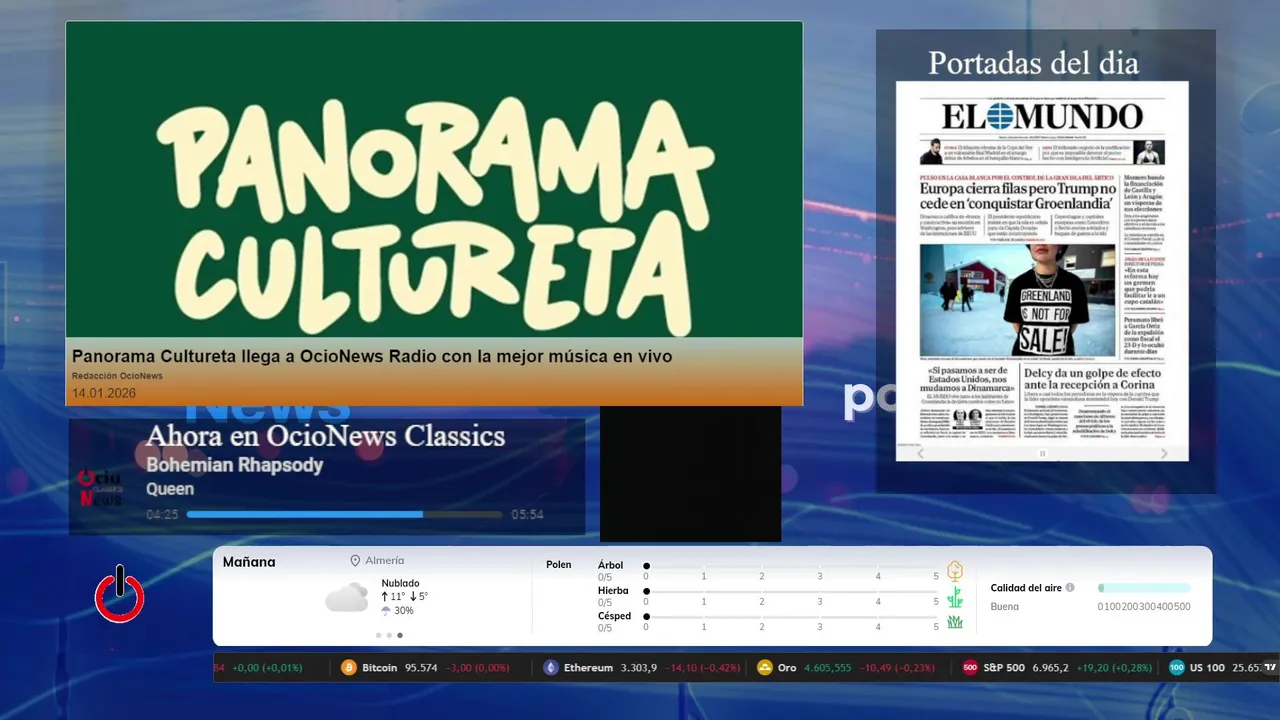Click the Bohemian Rhapsody song title
Image resolution: width=1280 pixels, height=720 pixels.
click(x=235, y=465)
